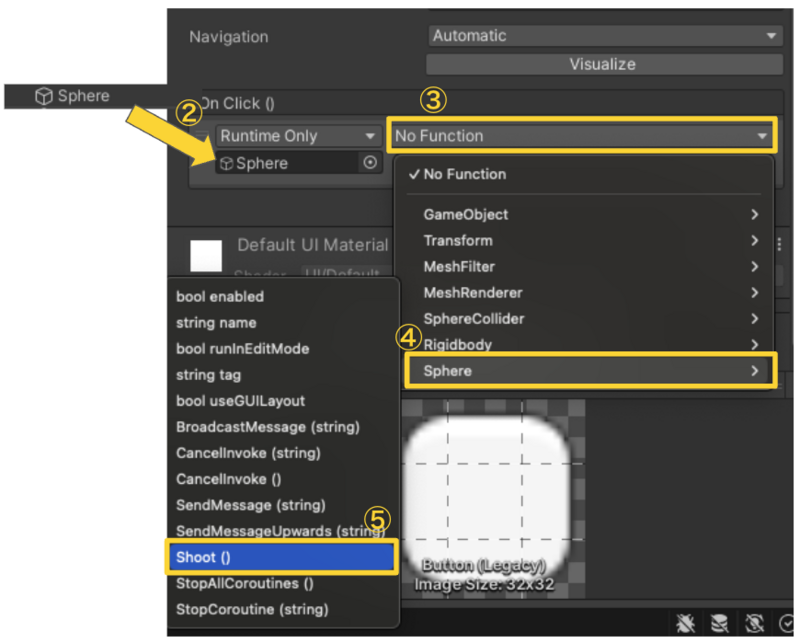Click the cube icon next to Sphere in Hierarchy
800x643 pixels.
[44, 96]
